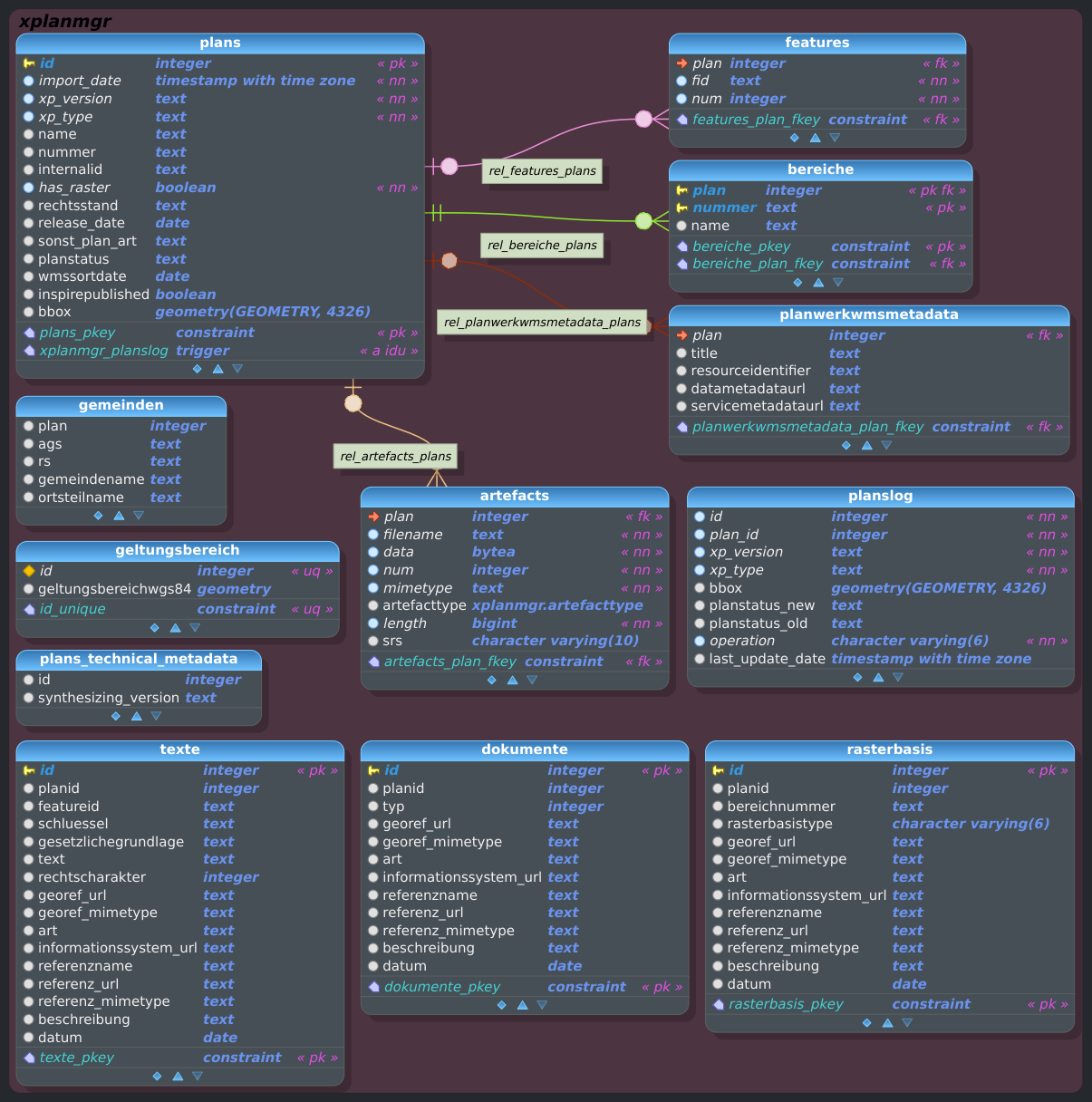Click the pink connector node near the features table
1092x1102 pixels.
pos(643,119)
